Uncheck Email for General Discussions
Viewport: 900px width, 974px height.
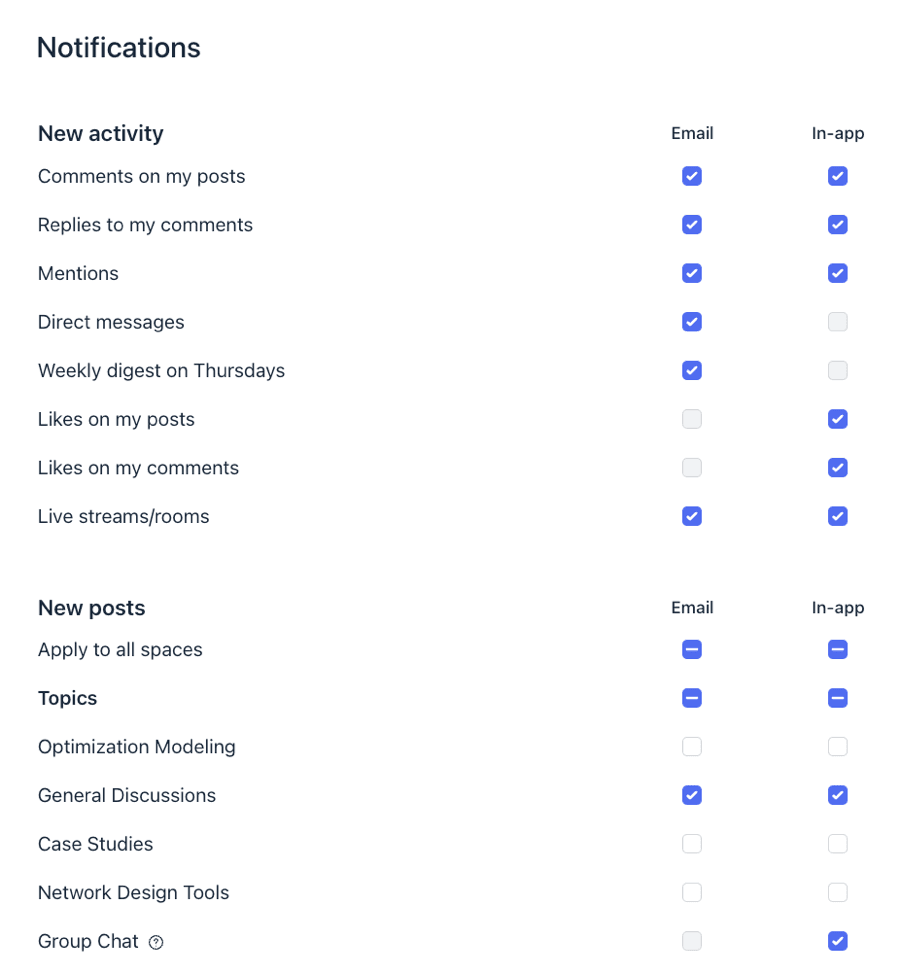click(x=692, y=795)
